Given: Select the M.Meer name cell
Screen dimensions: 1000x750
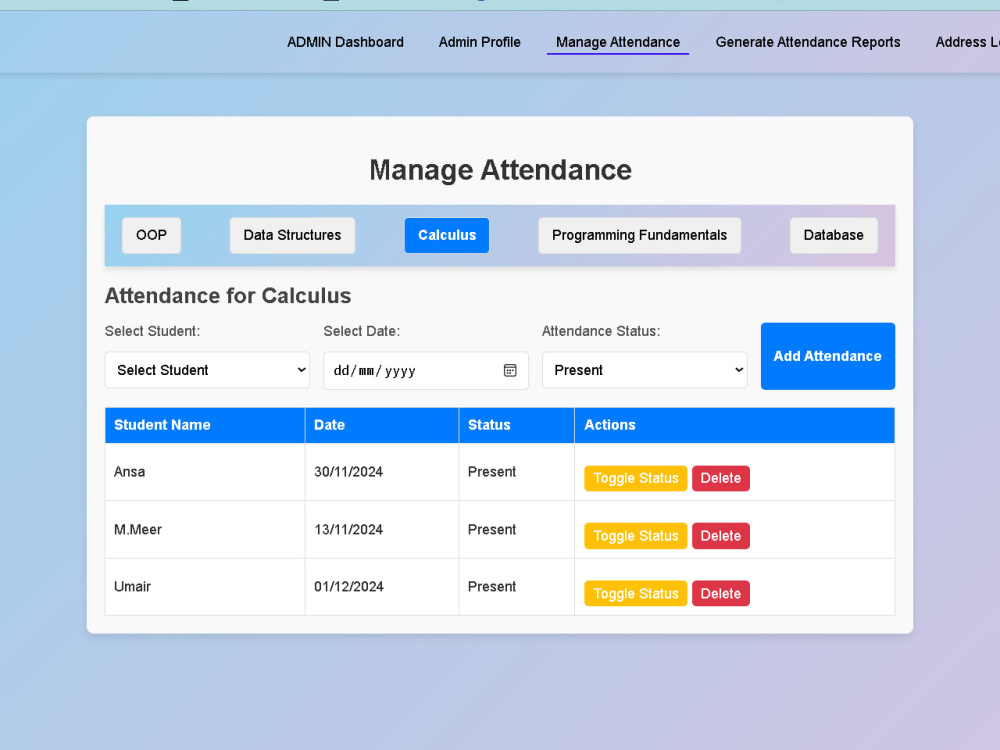Looking at the screenshot, I should tap(205, 529).
